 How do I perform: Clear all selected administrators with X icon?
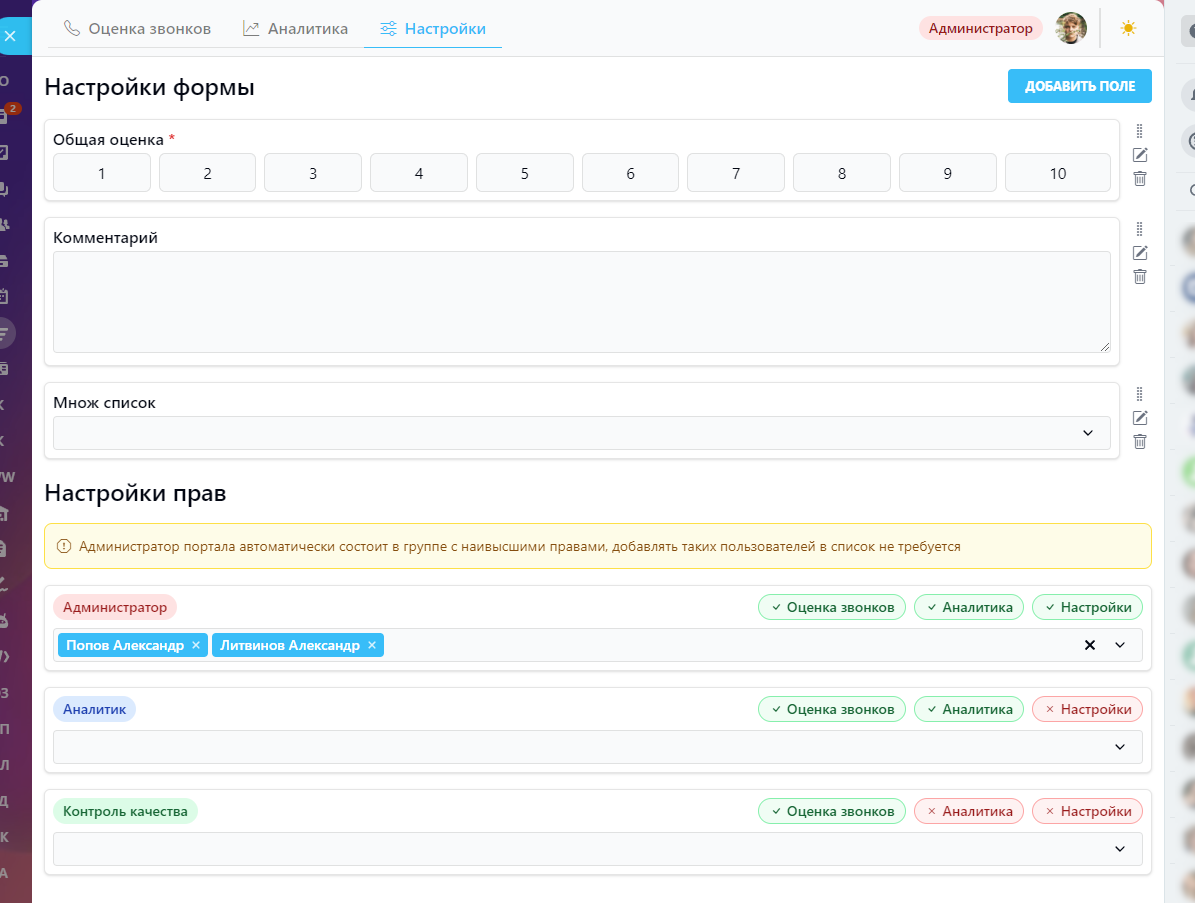(1090, 645)
